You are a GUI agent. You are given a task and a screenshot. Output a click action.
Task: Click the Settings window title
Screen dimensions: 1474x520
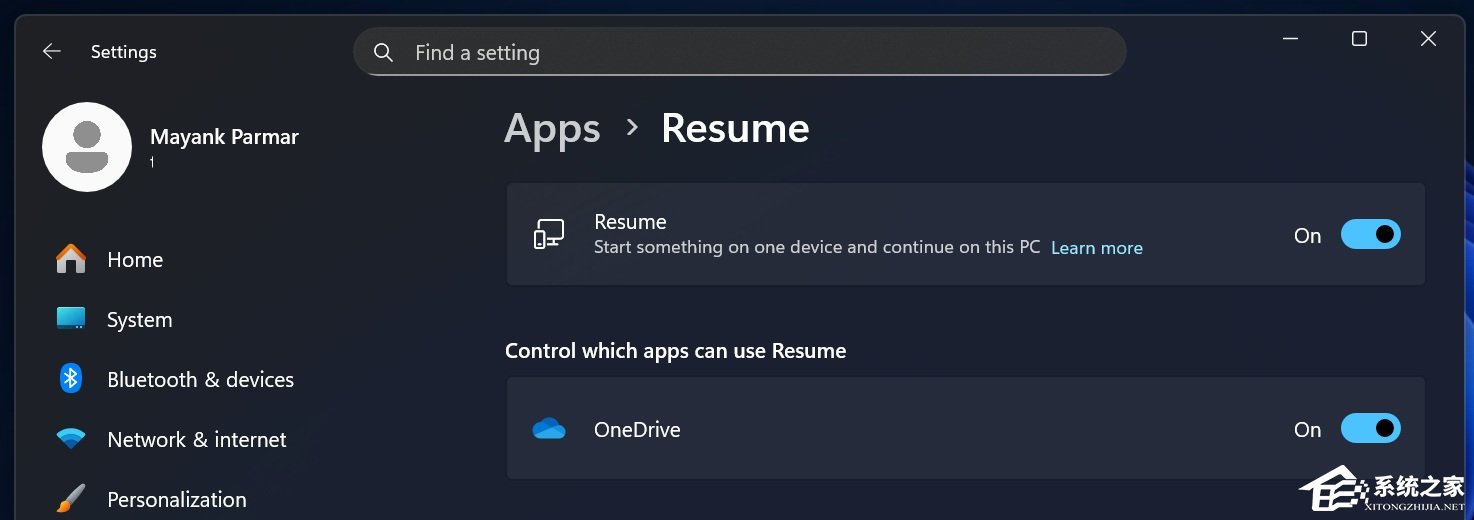click(123, 52)
